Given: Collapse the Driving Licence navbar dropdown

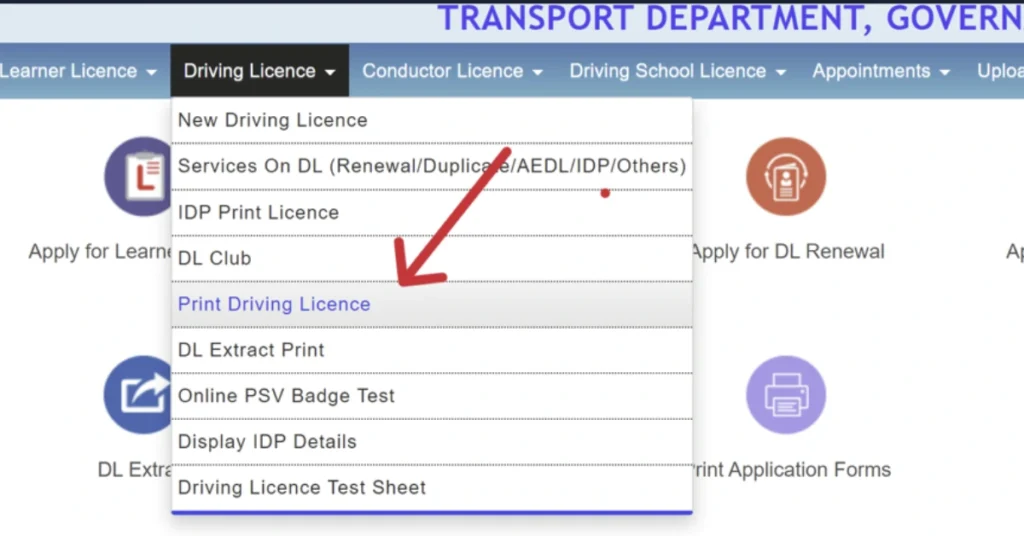Looking at the screenshot, I should (x=259, y=71).
